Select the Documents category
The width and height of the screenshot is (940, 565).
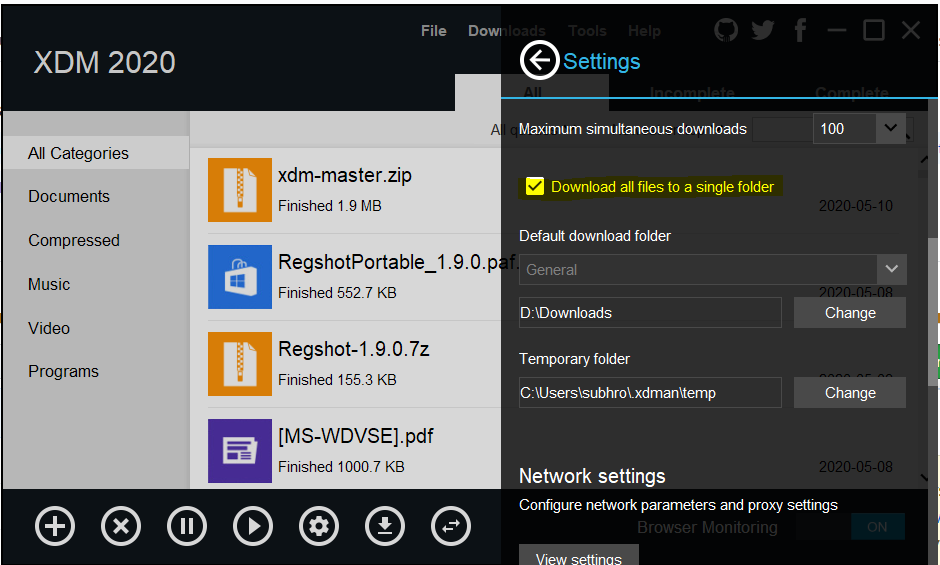(x=69, y=196)
